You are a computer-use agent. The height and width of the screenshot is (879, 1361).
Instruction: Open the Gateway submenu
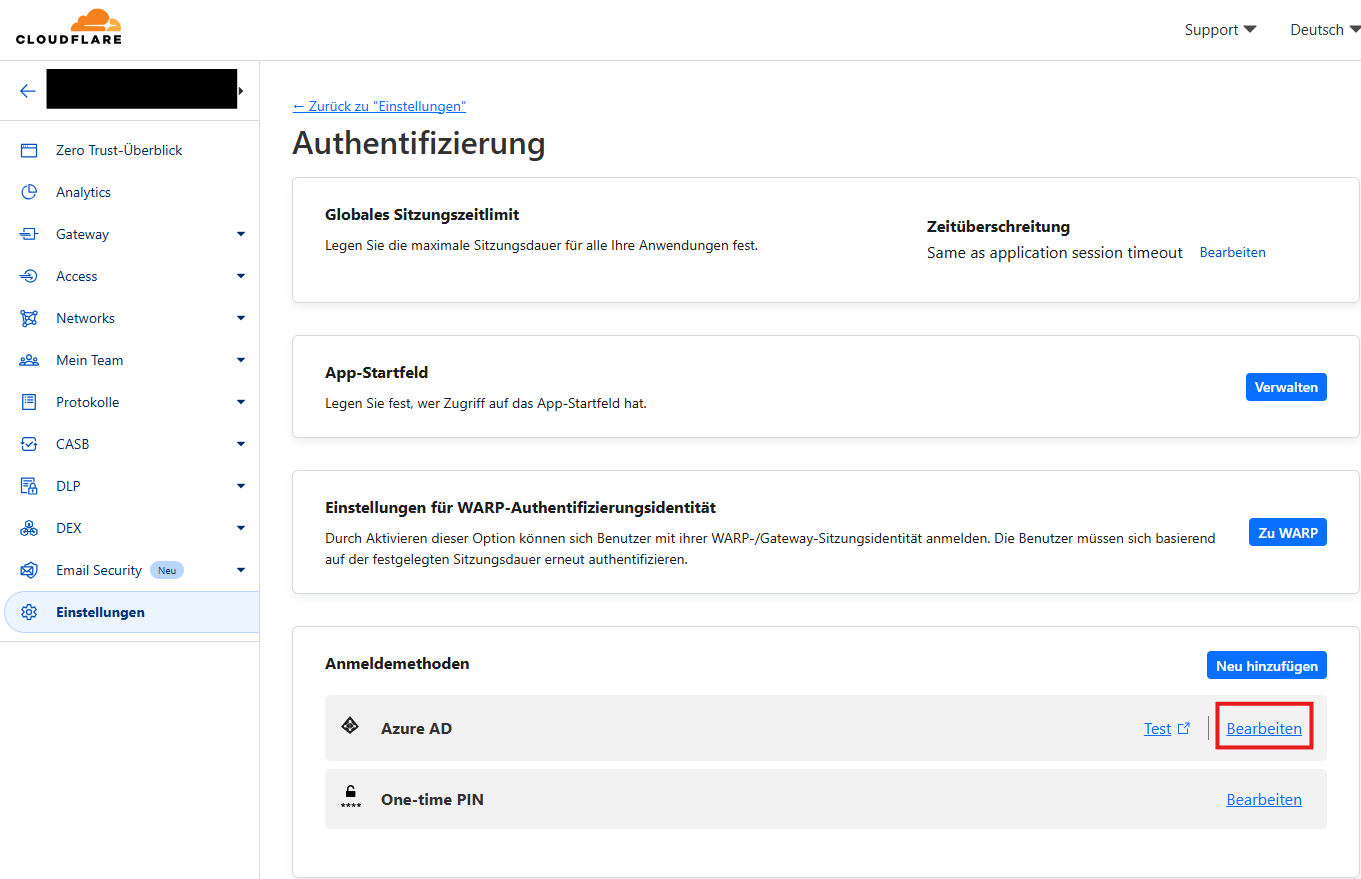[x=240, y=233]
